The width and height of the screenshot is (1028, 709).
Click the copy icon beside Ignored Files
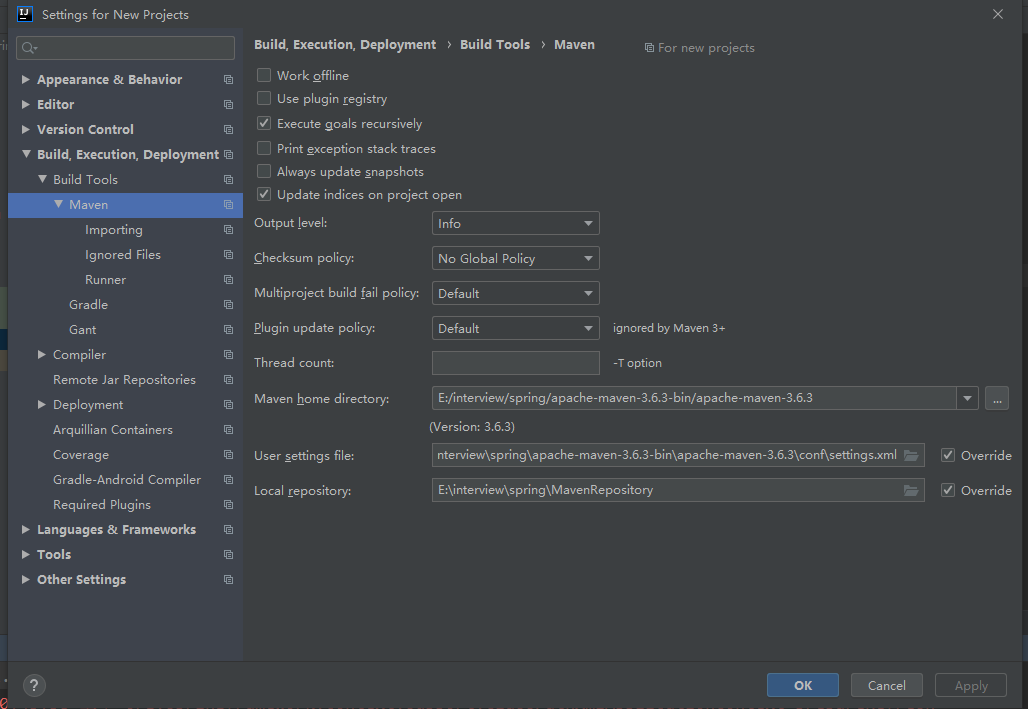[x=228, y=254]
